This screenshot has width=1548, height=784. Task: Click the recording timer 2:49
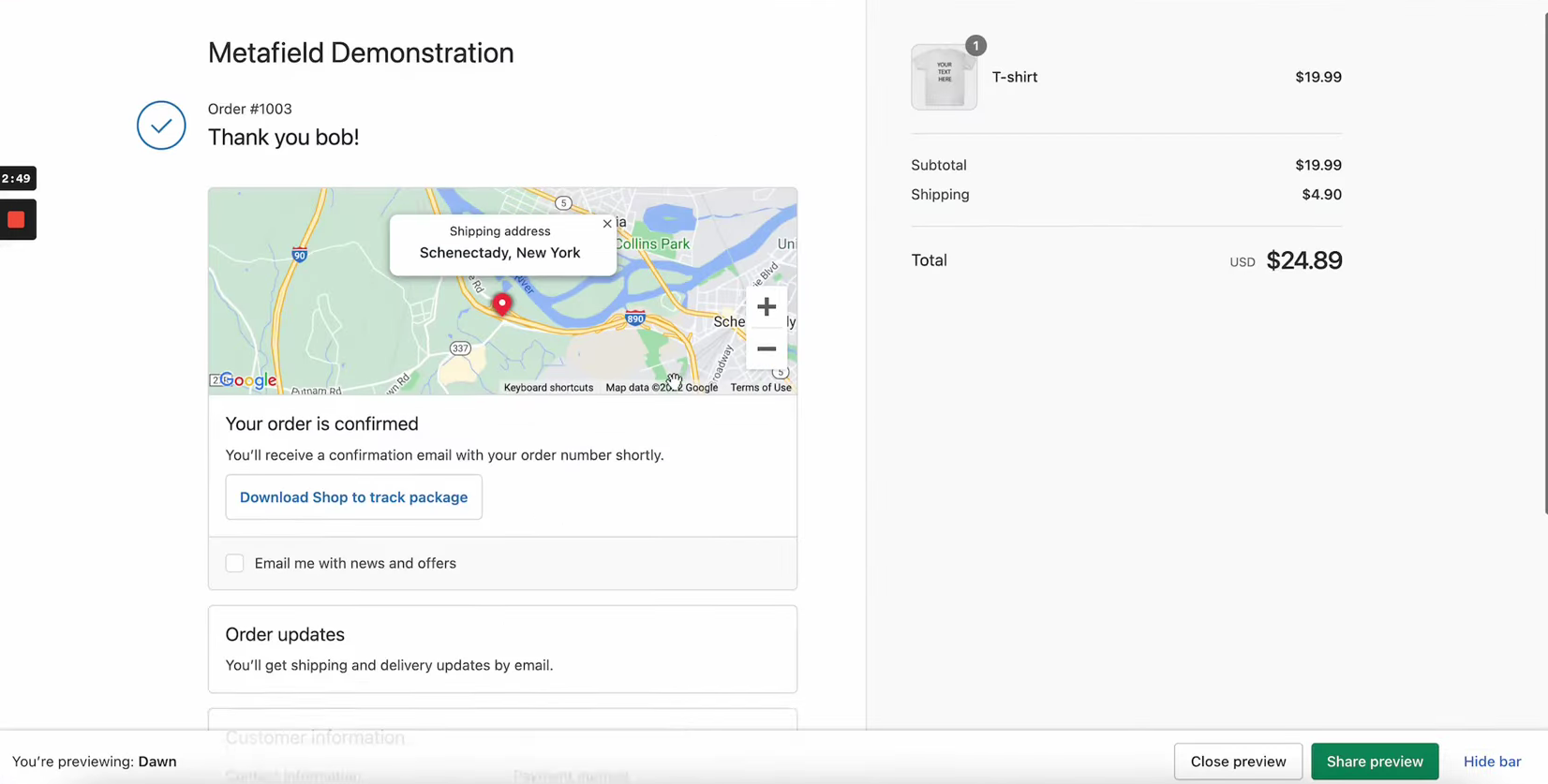click(17, 178)
